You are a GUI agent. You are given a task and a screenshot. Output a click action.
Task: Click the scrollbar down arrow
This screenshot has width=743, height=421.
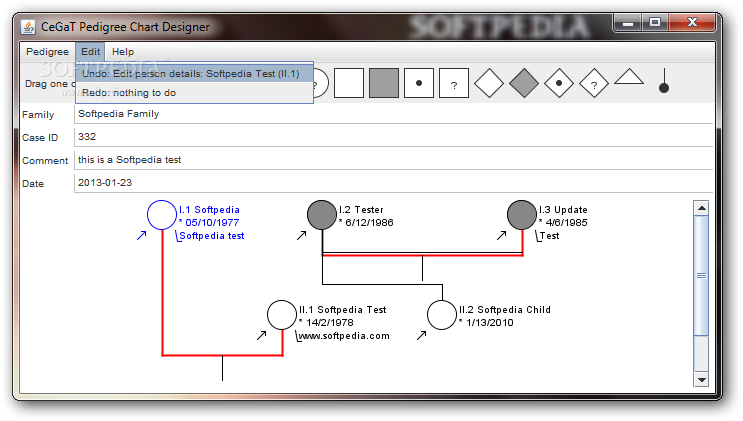(701, 379)
